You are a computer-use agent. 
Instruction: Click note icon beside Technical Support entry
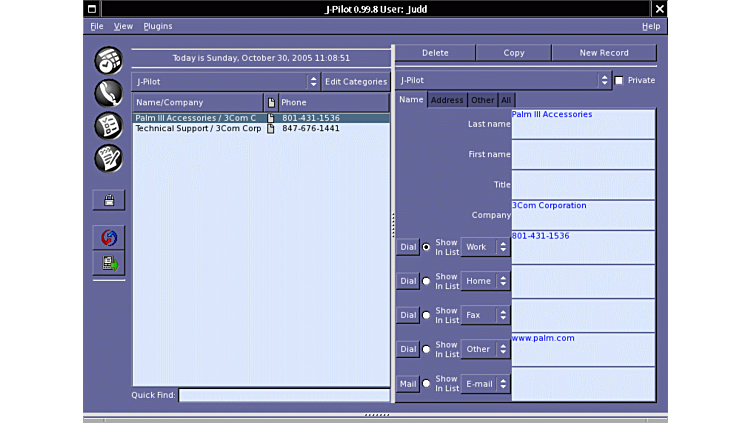[270, 129]
